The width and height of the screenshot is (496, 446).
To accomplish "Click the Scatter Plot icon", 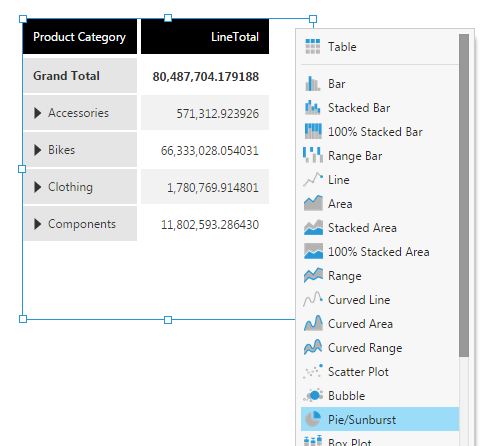I will click(313, 371).
